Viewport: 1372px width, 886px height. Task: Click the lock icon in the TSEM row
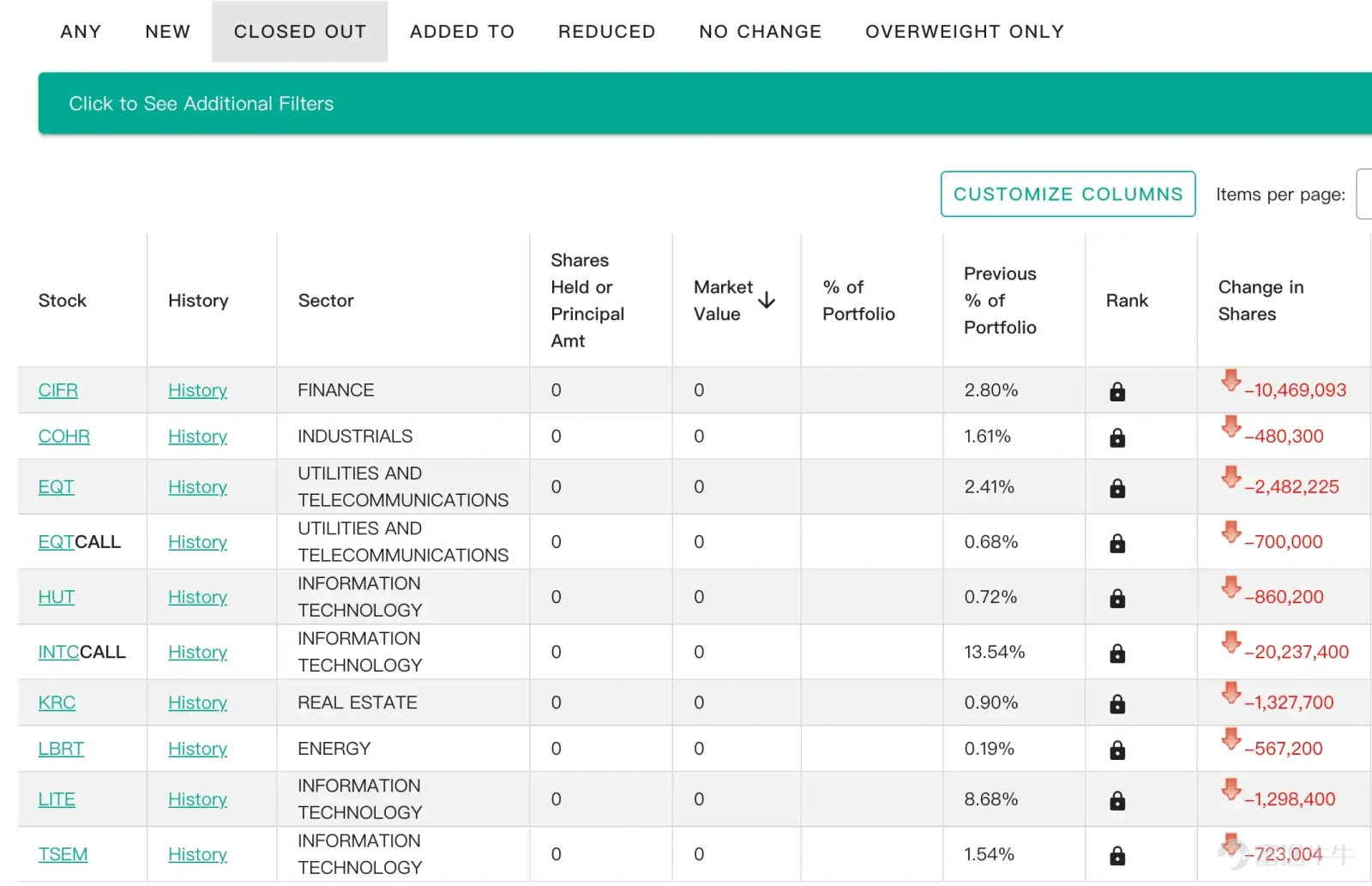[1116, 856]
